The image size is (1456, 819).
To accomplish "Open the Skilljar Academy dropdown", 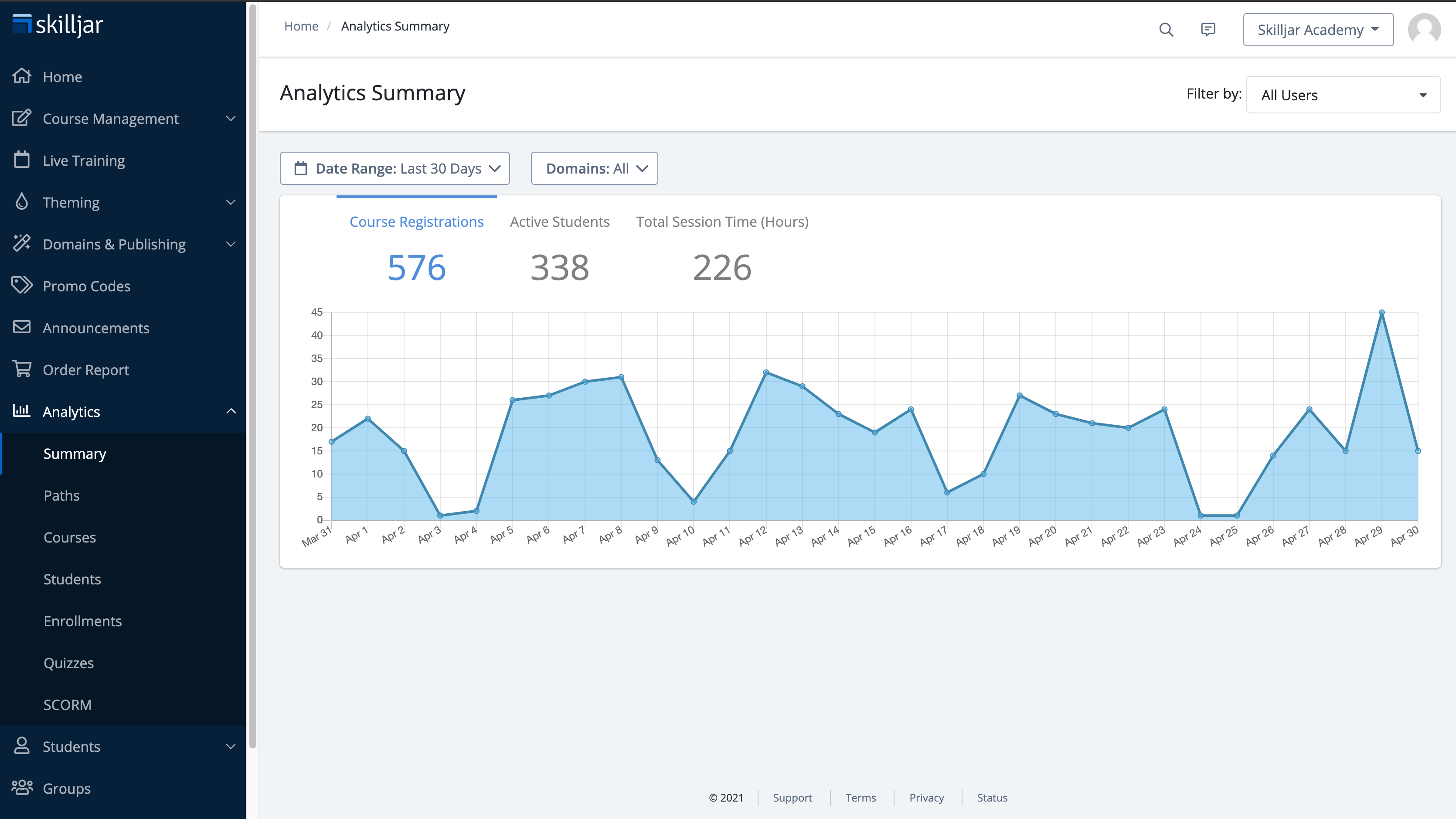I will click(1317, 29).
